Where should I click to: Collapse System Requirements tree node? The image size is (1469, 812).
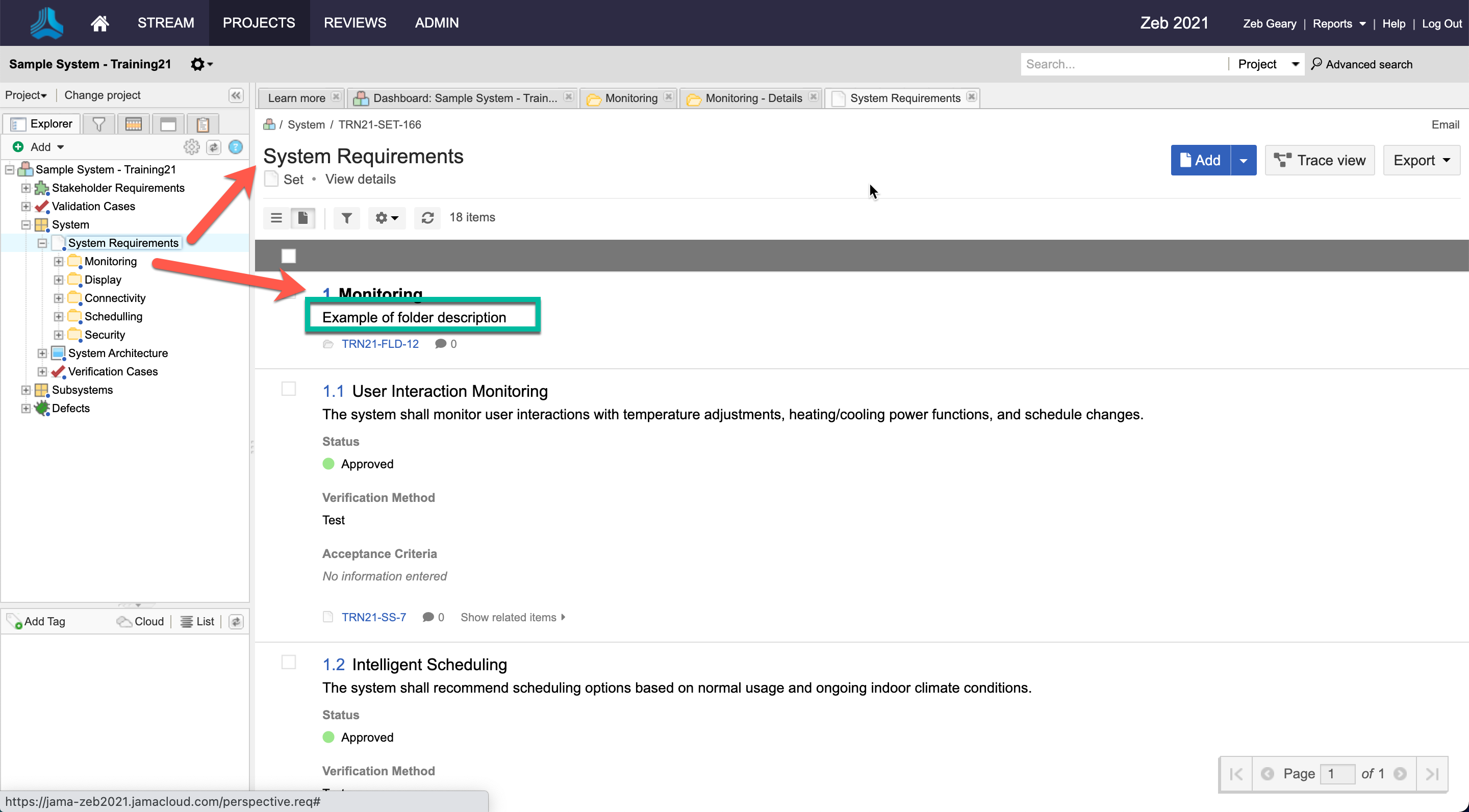[42, 243]
